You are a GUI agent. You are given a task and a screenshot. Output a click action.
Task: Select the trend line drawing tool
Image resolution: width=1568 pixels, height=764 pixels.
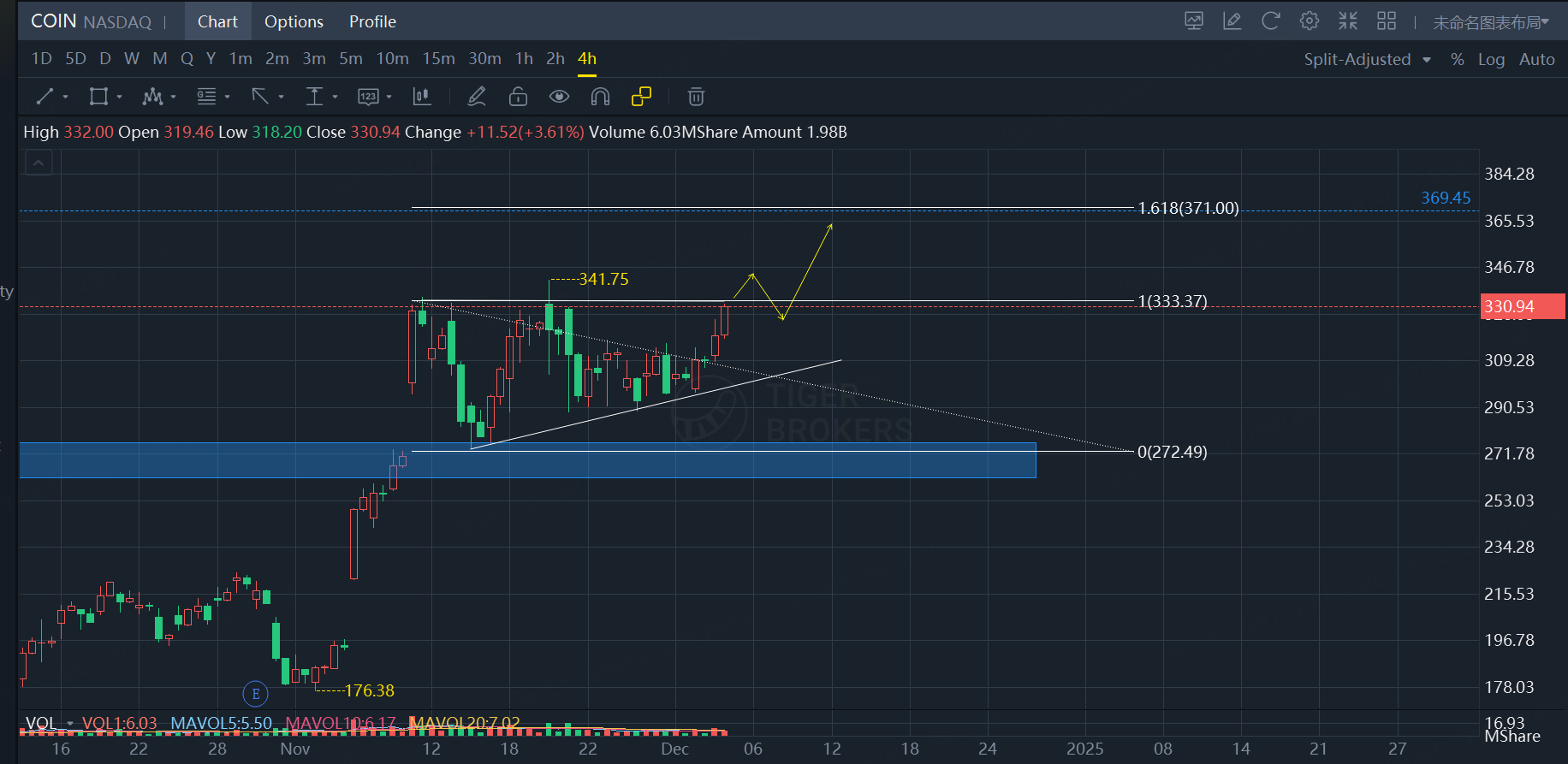point(45,97)
